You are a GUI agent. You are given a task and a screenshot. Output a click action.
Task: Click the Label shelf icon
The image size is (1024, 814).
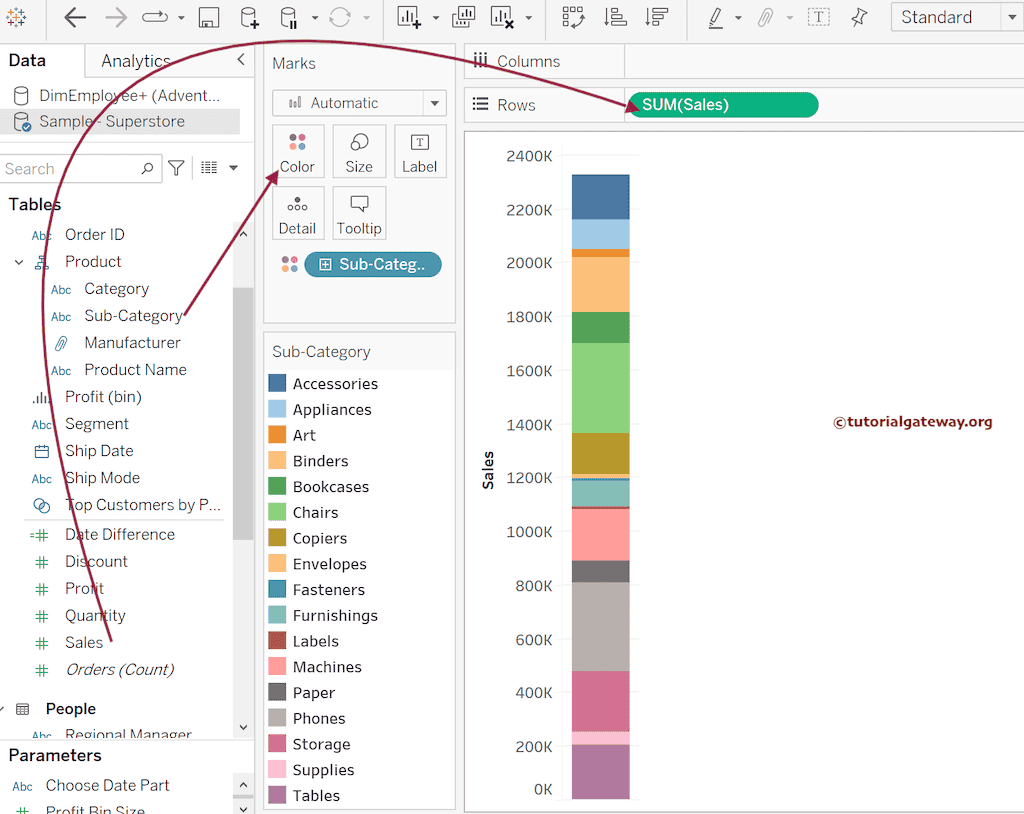420,151
